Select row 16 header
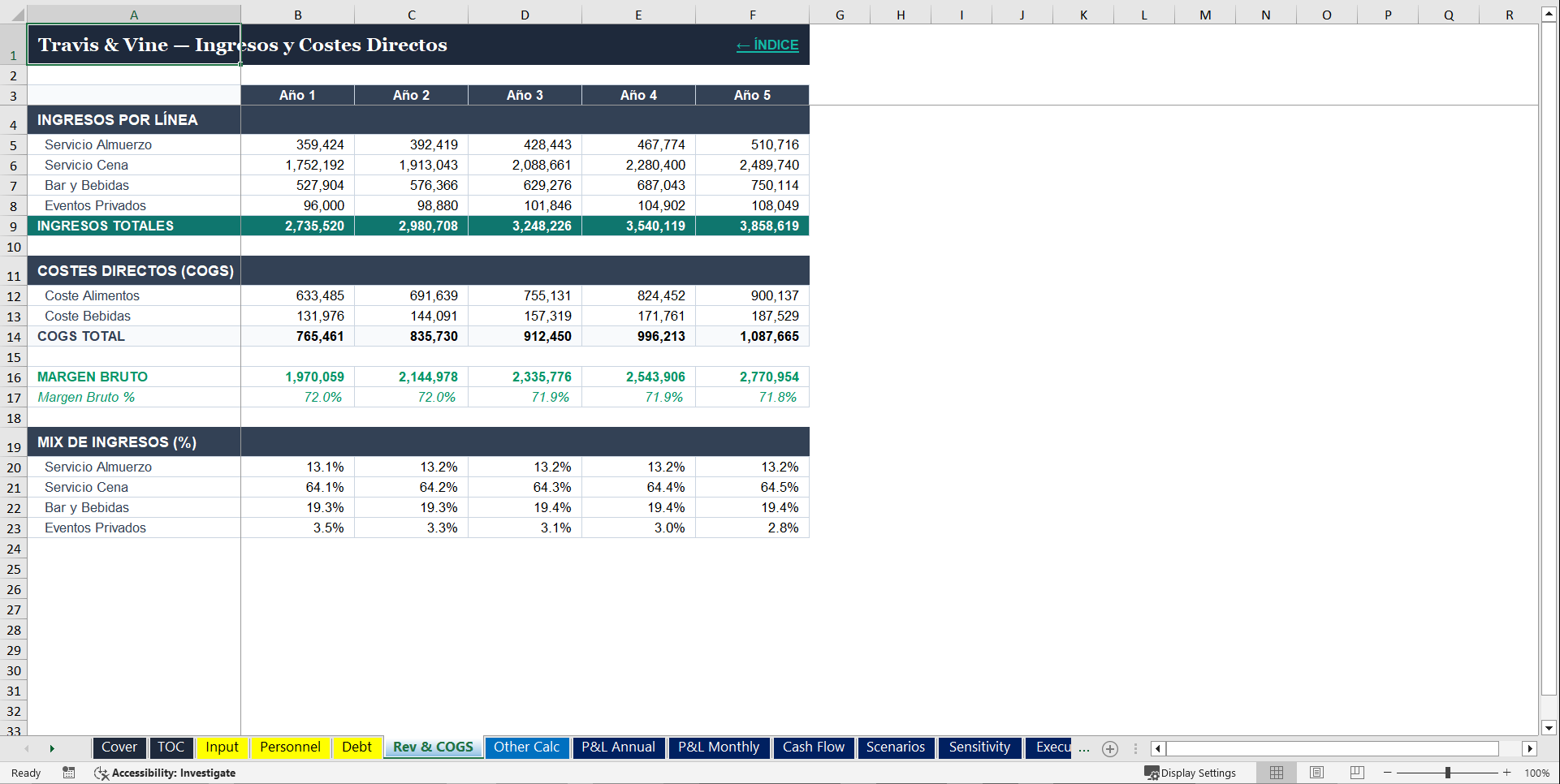 14,377
